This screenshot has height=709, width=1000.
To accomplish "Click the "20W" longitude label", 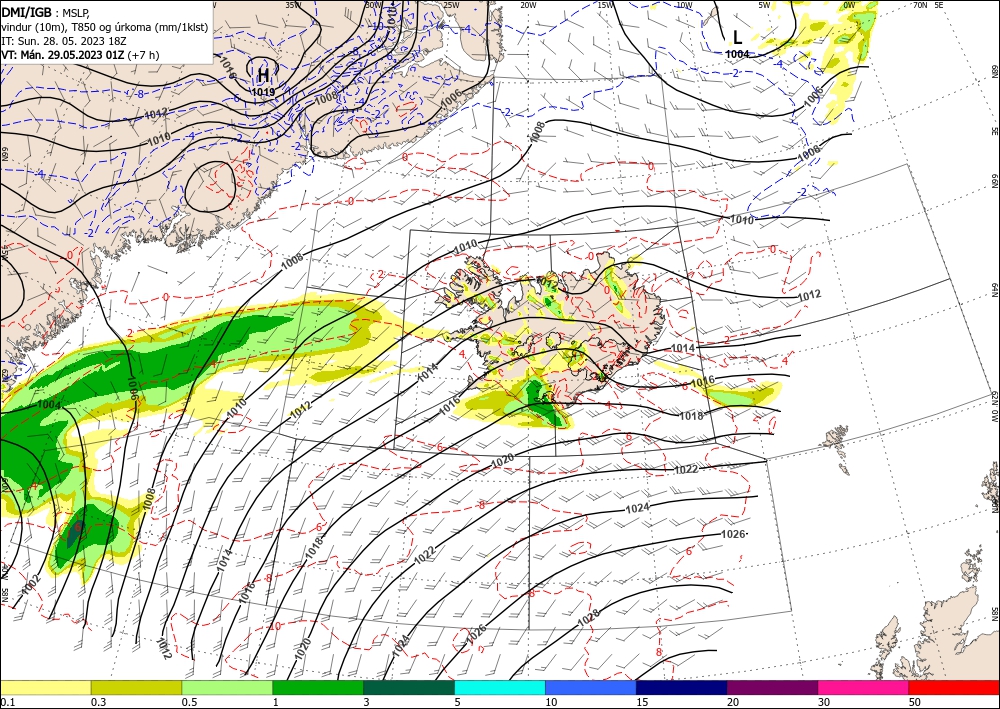I will tap(527, 5).
